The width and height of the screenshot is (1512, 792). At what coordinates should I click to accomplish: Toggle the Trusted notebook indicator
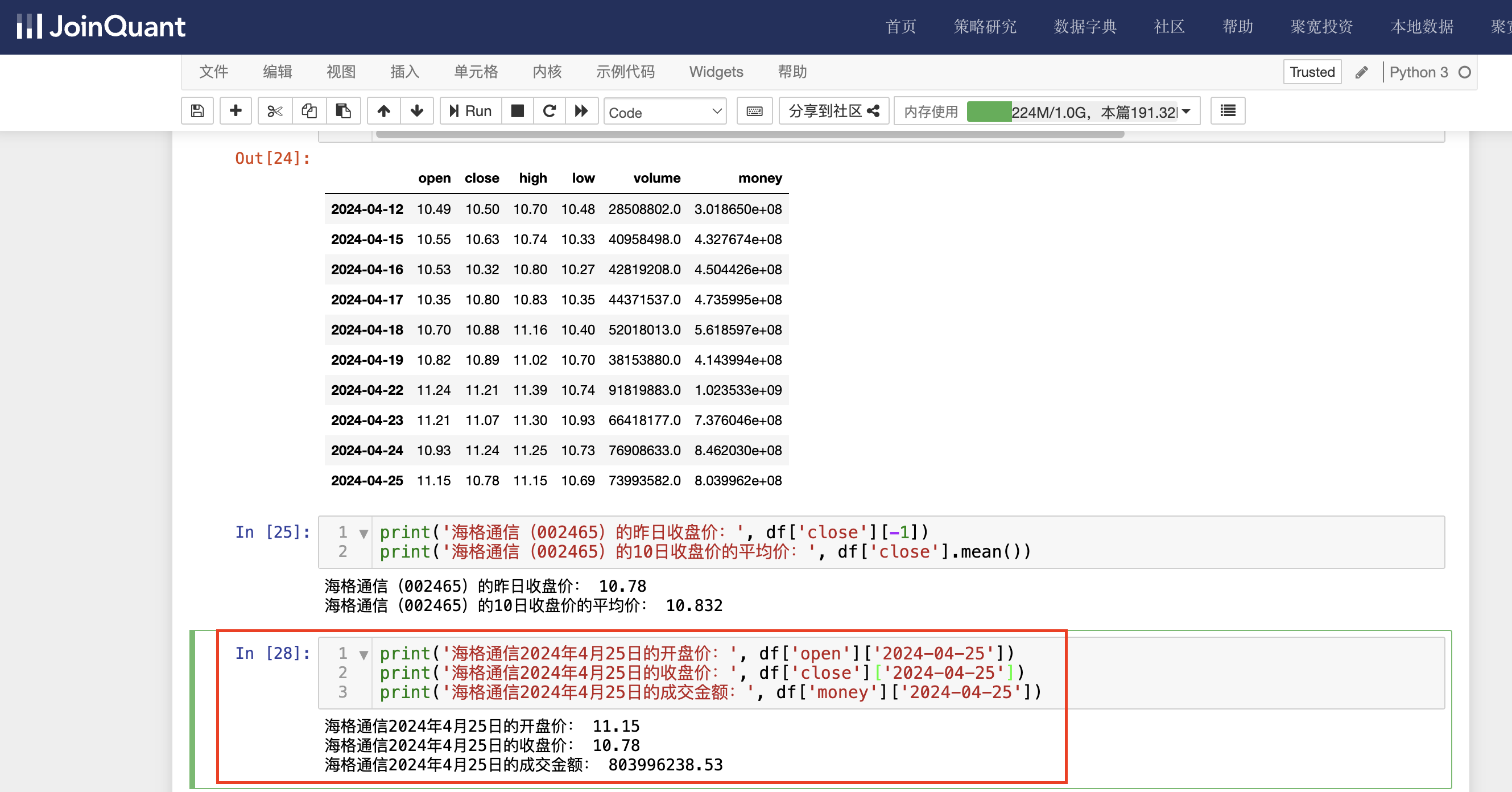(1311, 72)
